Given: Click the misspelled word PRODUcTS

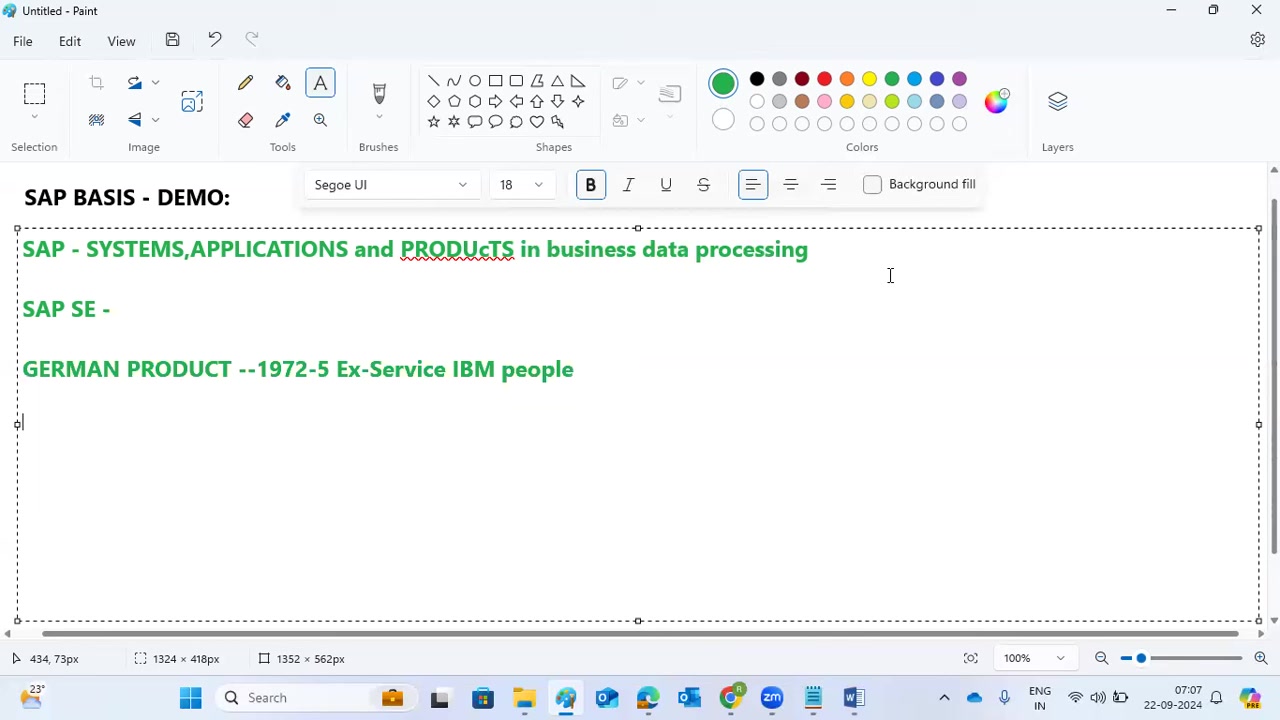Looking at the screenshot, I should click(457, 249).
